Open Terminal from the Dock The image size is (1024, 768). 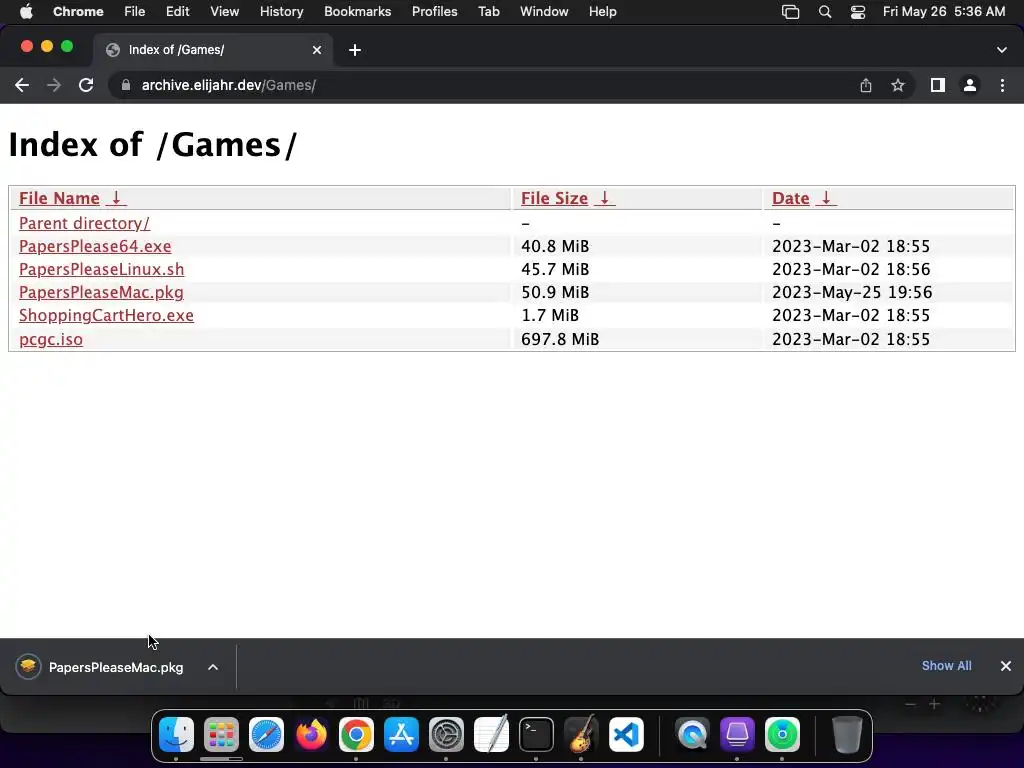pos(536,735)
